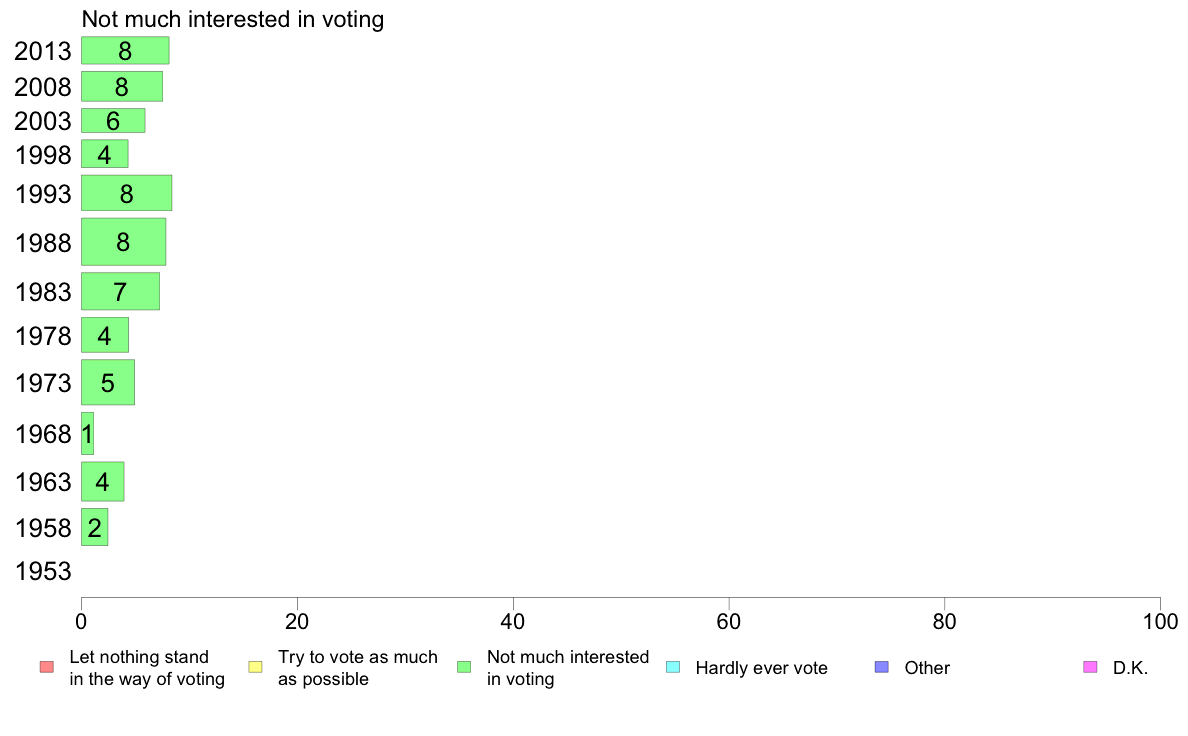The height and width of the screenshot is (736, 1188).
Task: Select the 2013 bar showing 8
Action: coord(125,51)
